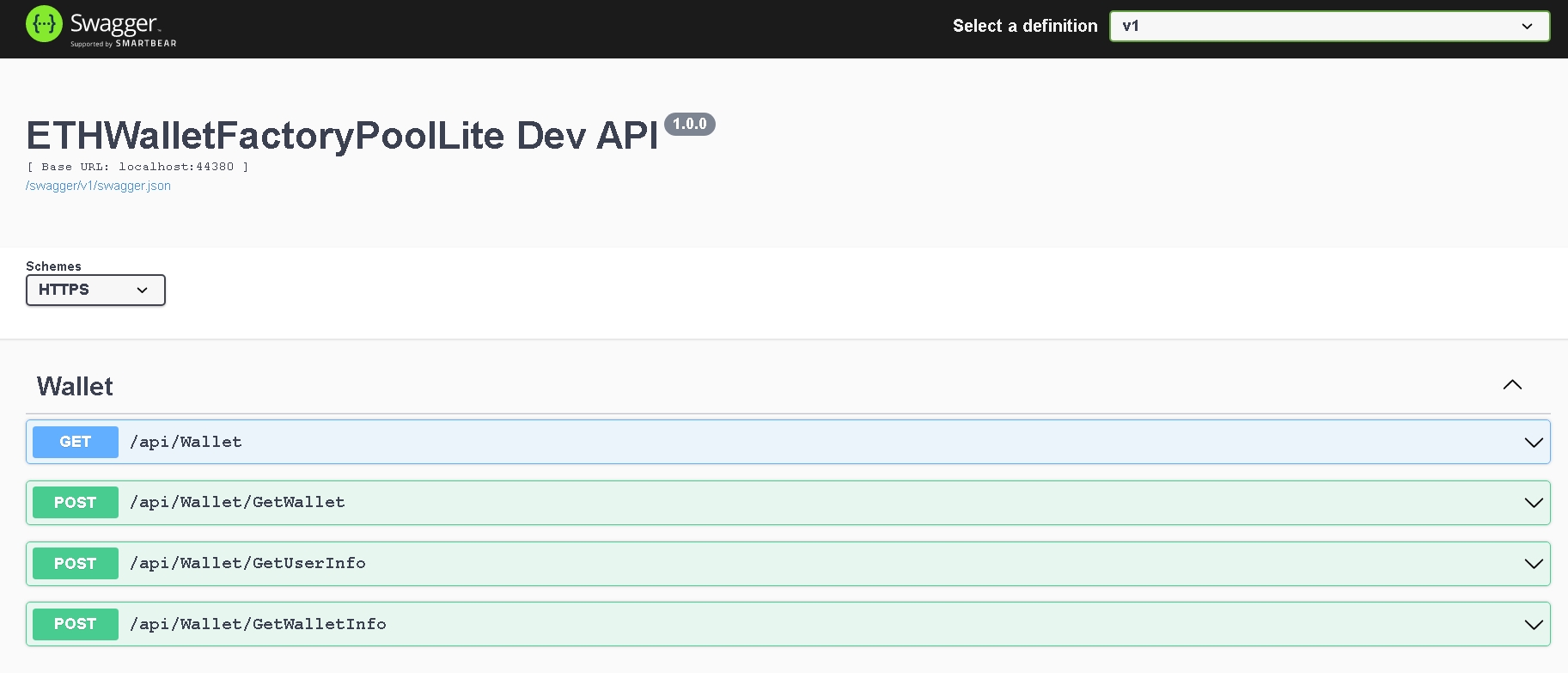The image size is (1568, 673).
Task: Expand the GET /api/Wallet chevron
Action: click(1534, 443)
